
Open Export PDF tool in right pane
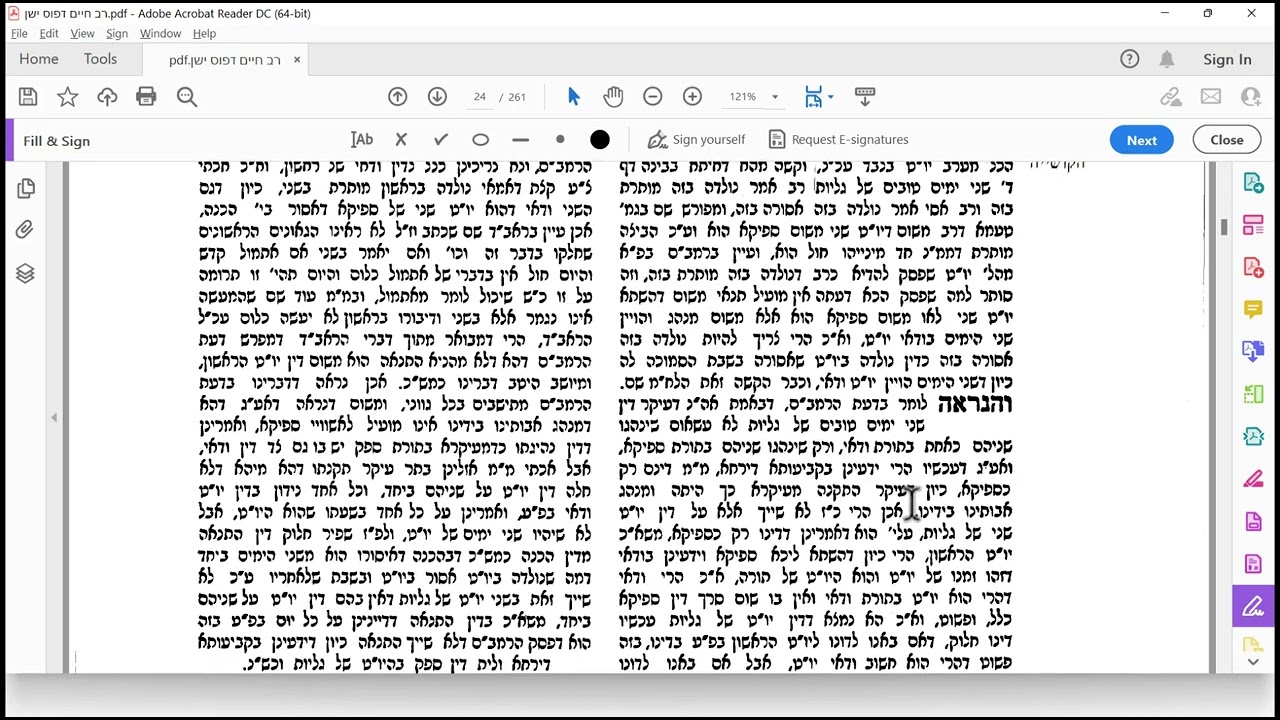coord(1254,183)
